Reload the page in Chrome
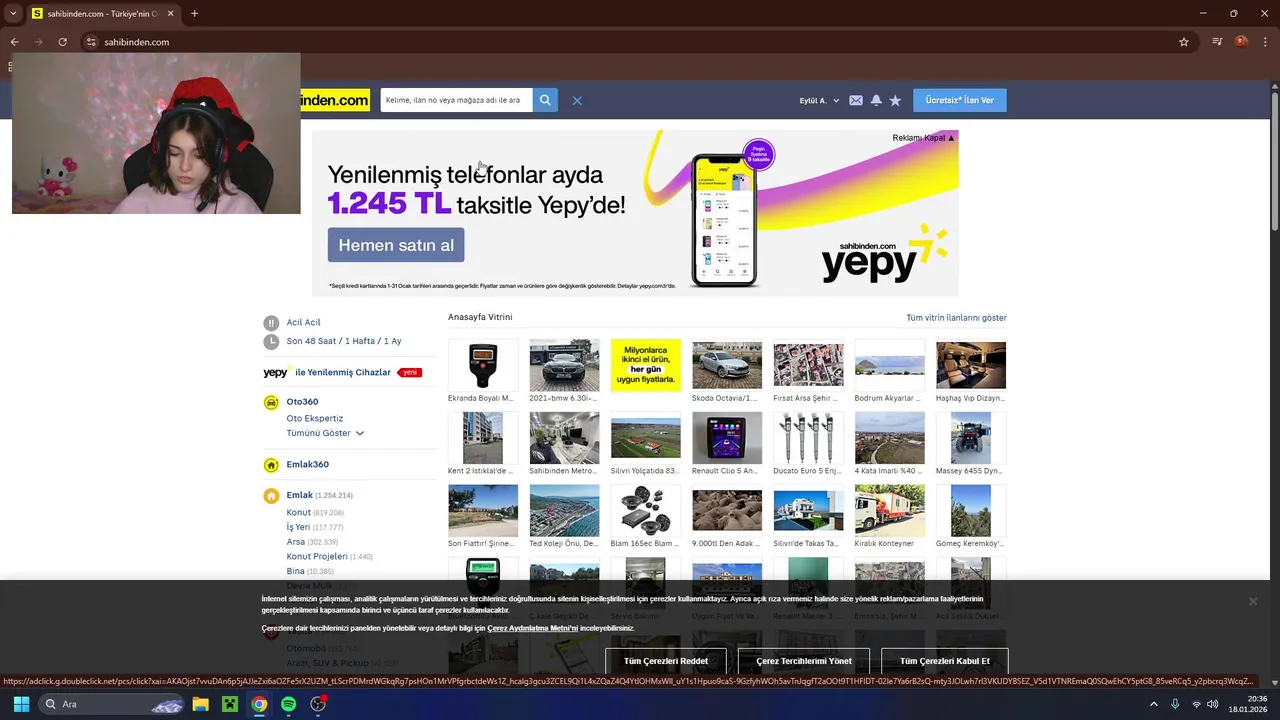This screenshot has width=1280, height=720. tap(62, 42)
